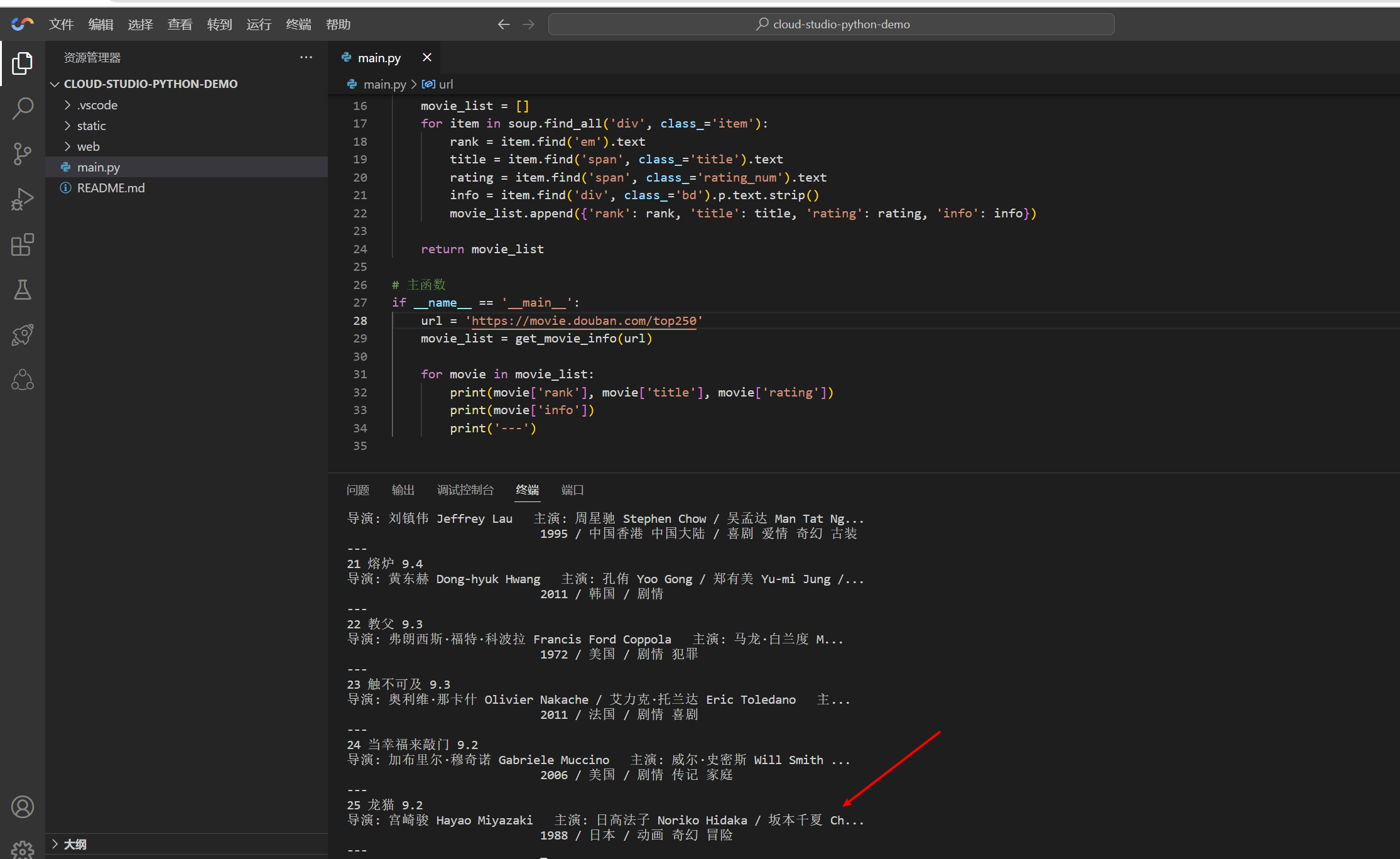1400x859 pixels.
Task: Open the 运行 menu
Action: [258, 25]
